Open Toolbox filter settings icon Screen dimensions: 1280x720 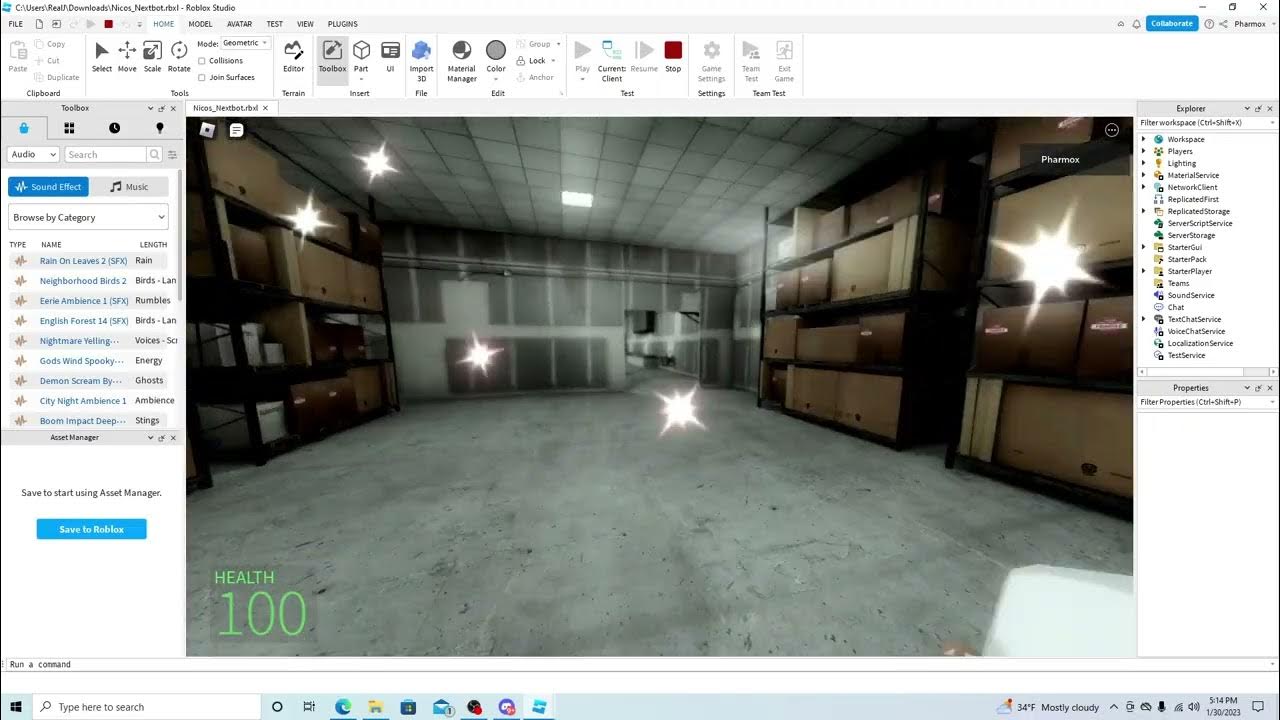(172, 155)
